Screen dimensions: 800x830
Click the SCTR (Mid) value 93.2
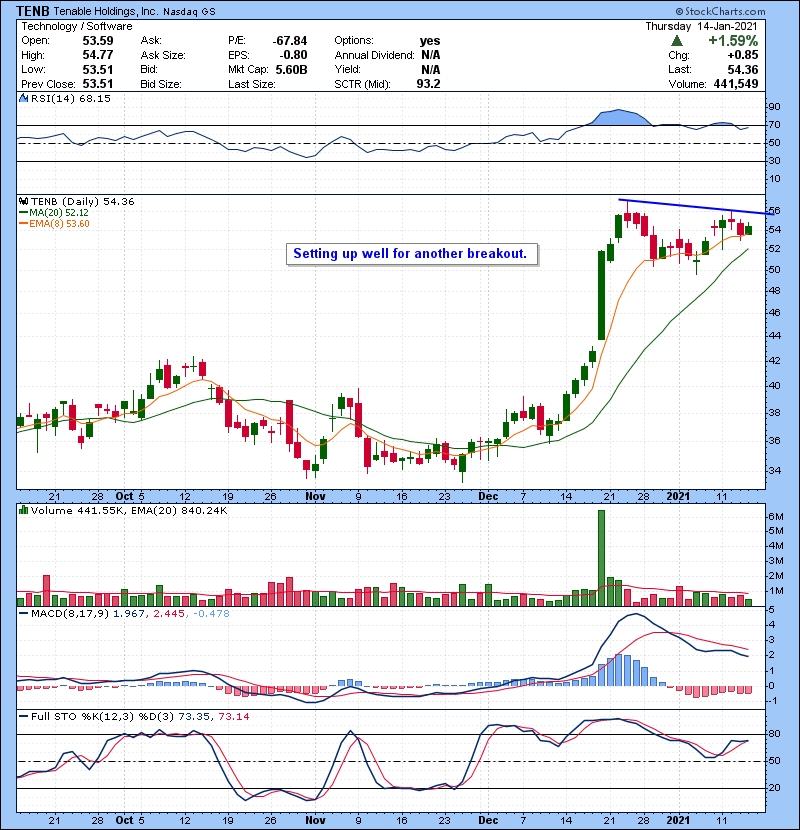point(428,84)
